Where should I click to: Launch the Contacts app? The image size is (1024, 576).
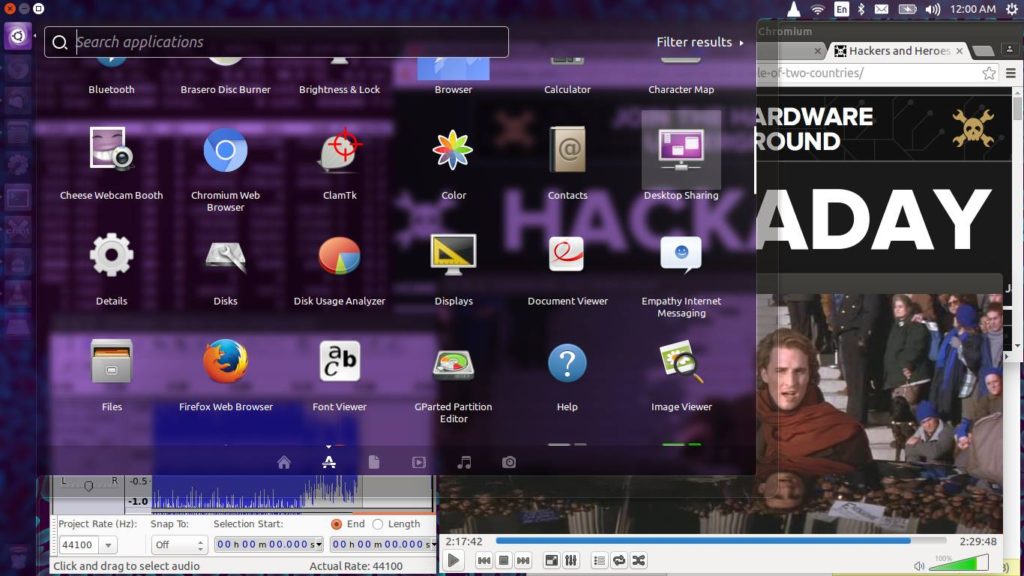point(568,150)
